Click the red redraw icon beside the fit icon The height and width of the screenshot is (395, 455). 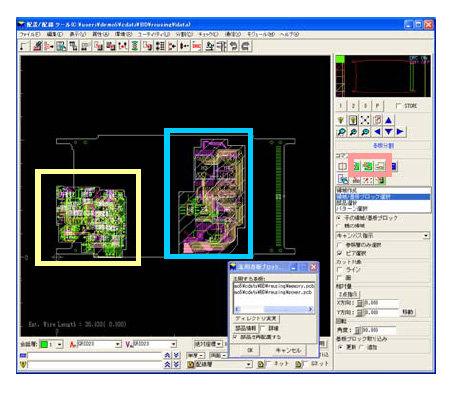377,120
